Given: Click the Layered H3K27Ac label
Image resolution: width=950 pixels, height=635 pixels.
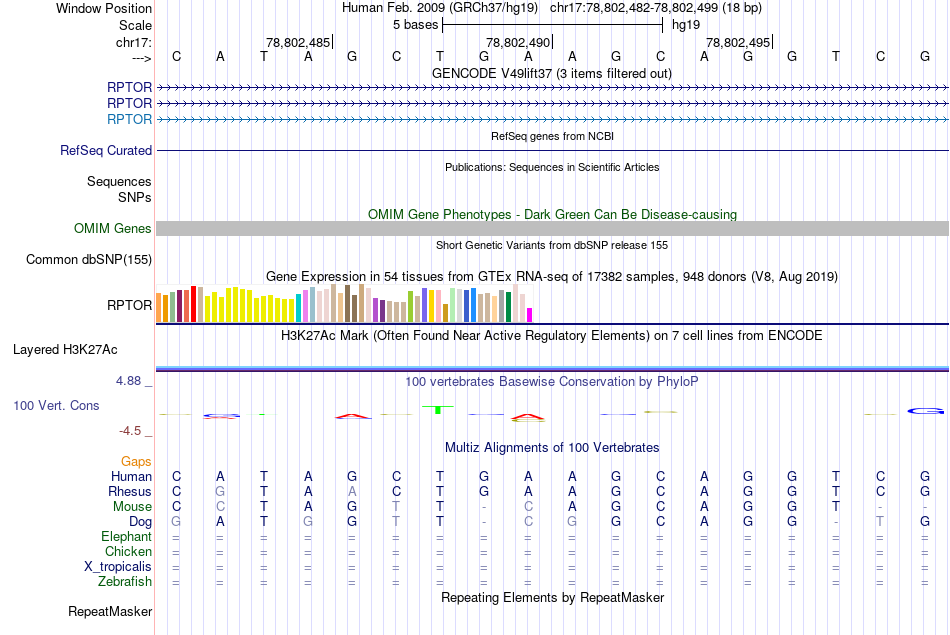Looking at the screenshot, I should 65,350.
